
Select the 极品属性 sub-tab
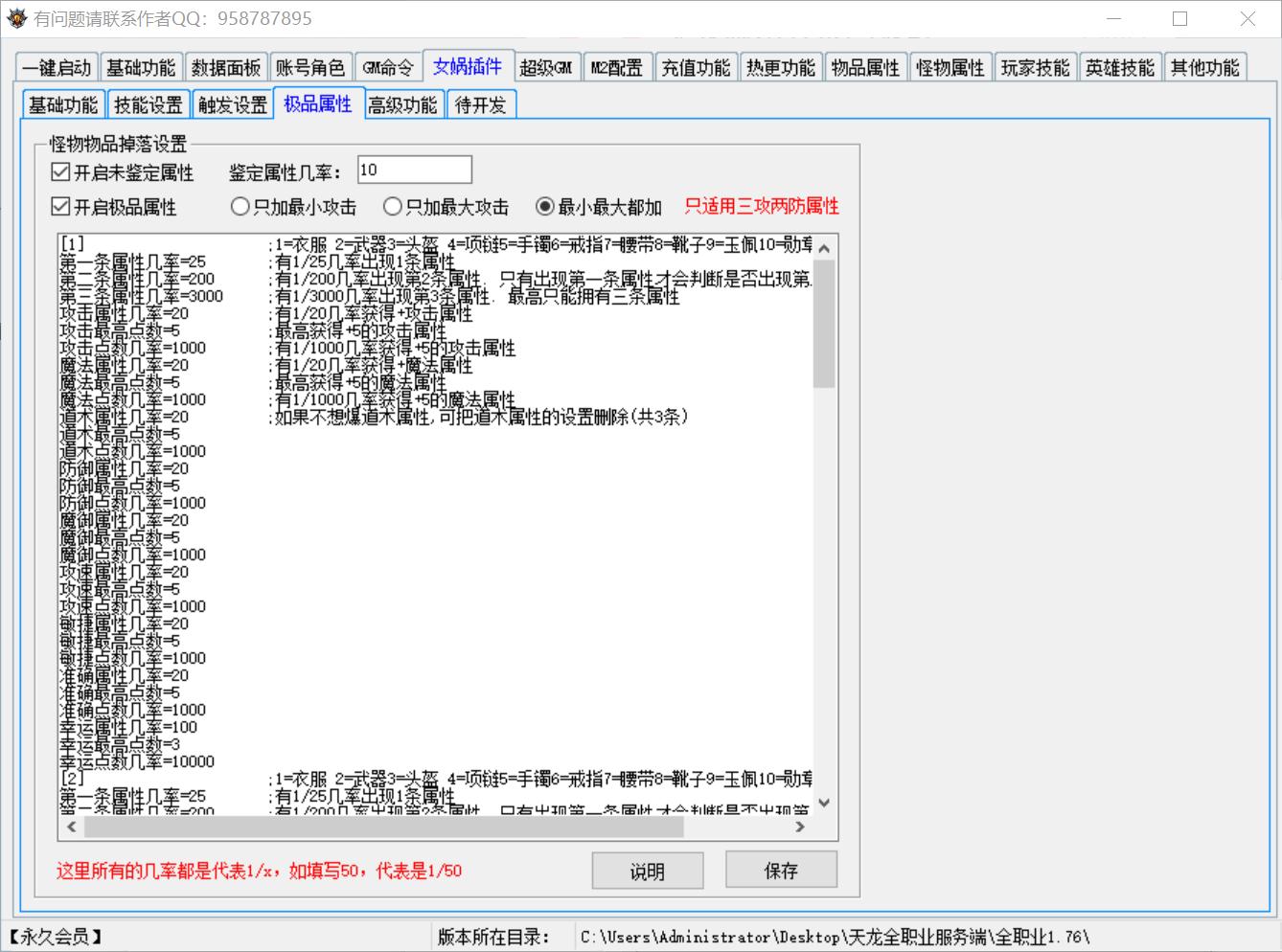[318, 103]
